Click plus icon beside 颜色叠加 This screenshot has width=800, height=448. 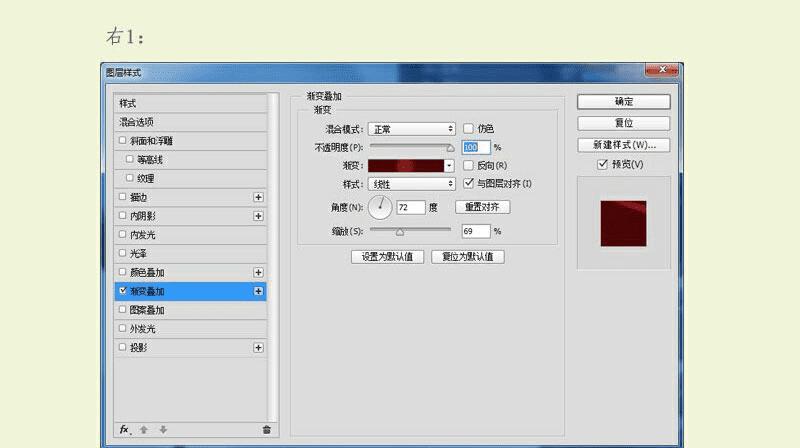click(x=258, y=272)
